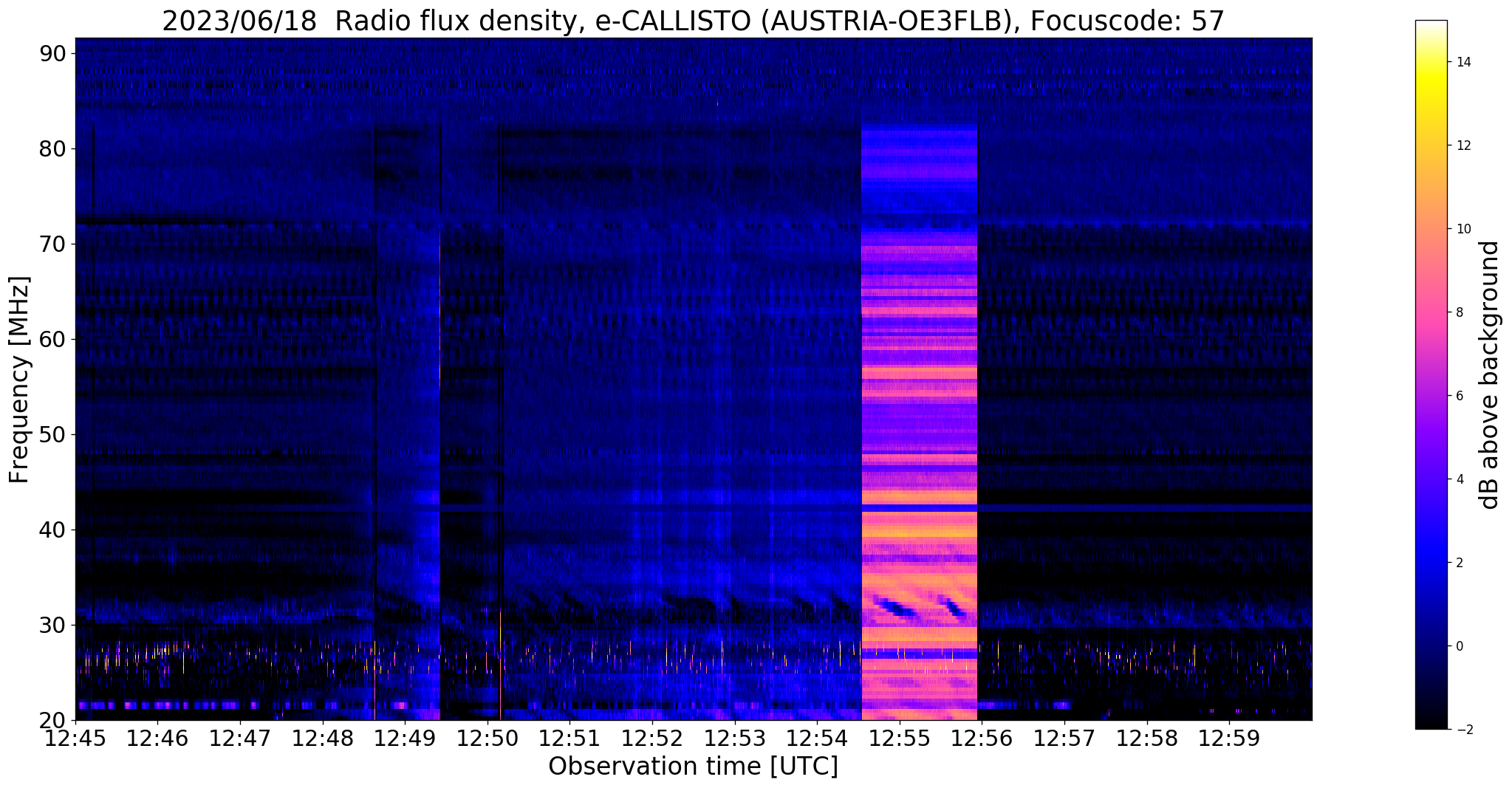Image resolution: width=1512 pixels, height=788 pixels.
Task: Click the 12:56 time tick label
Action: [982, 739]
